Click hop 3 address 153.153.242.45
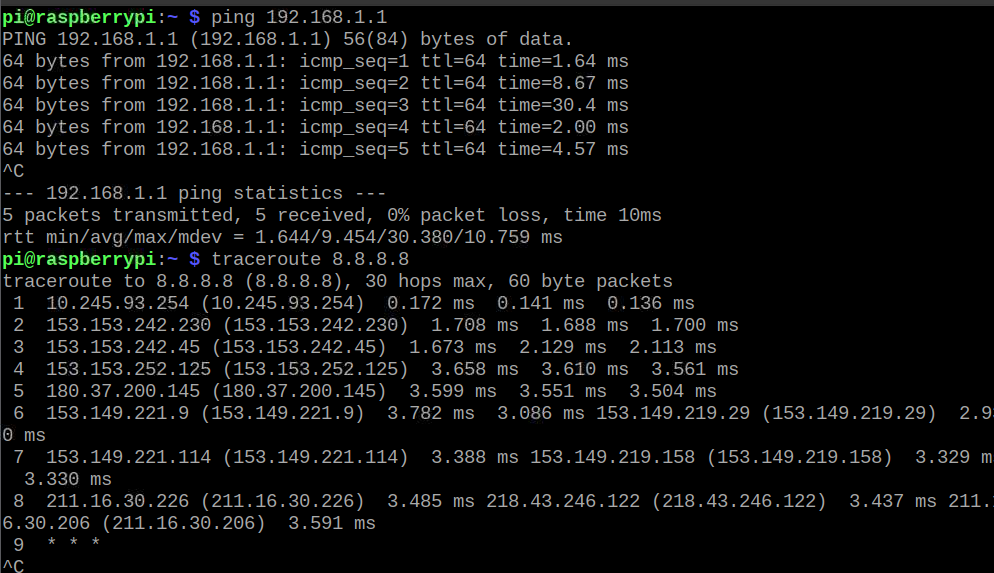Screen dimensions: 994x573 pos(122,347)
